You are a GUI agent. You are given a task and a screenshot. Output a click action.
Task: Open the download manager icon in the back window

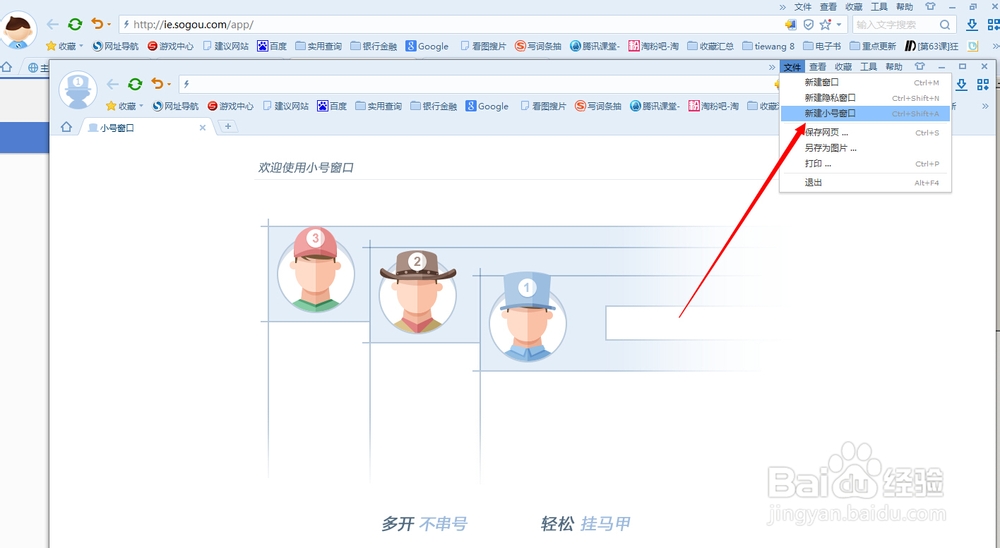(972, 25)
